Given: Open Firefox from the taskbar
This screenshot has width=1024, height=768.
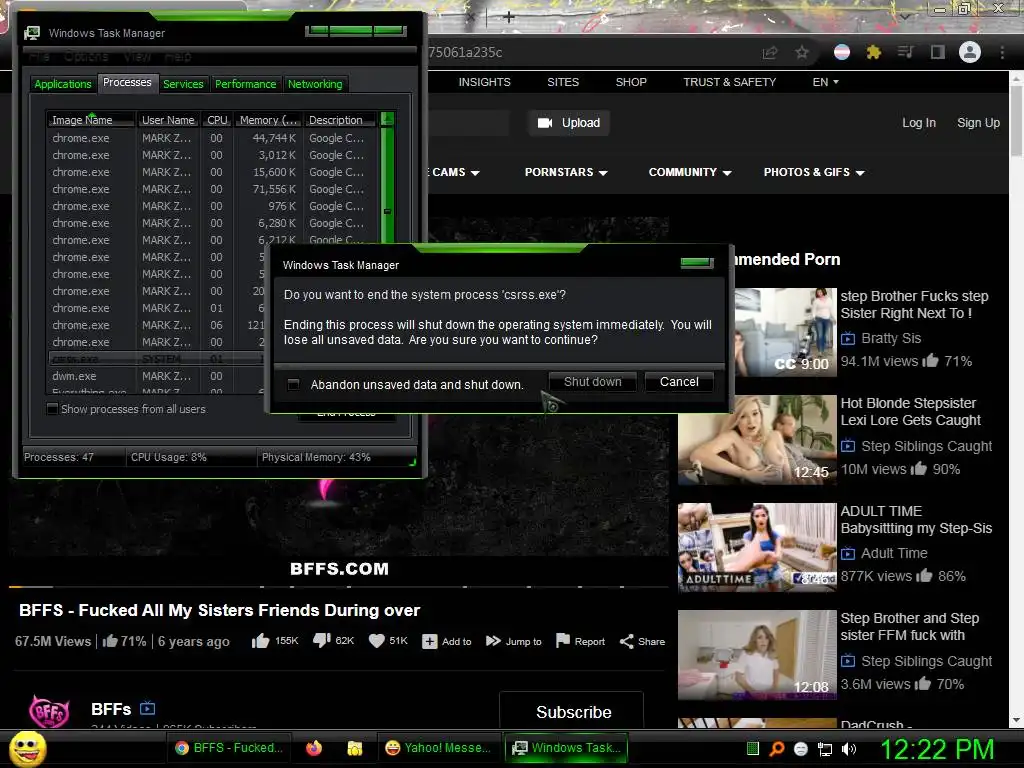Looking at the screenshot, I should [314, 748].
